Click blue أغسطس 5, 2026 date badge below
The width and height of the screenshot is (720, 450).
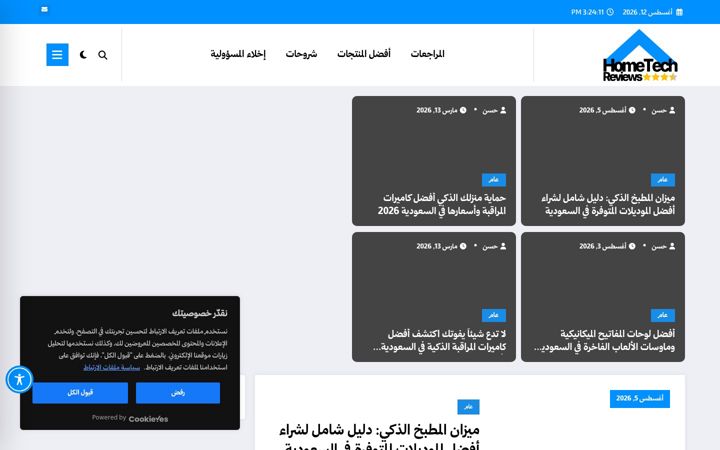pos(640,399)
